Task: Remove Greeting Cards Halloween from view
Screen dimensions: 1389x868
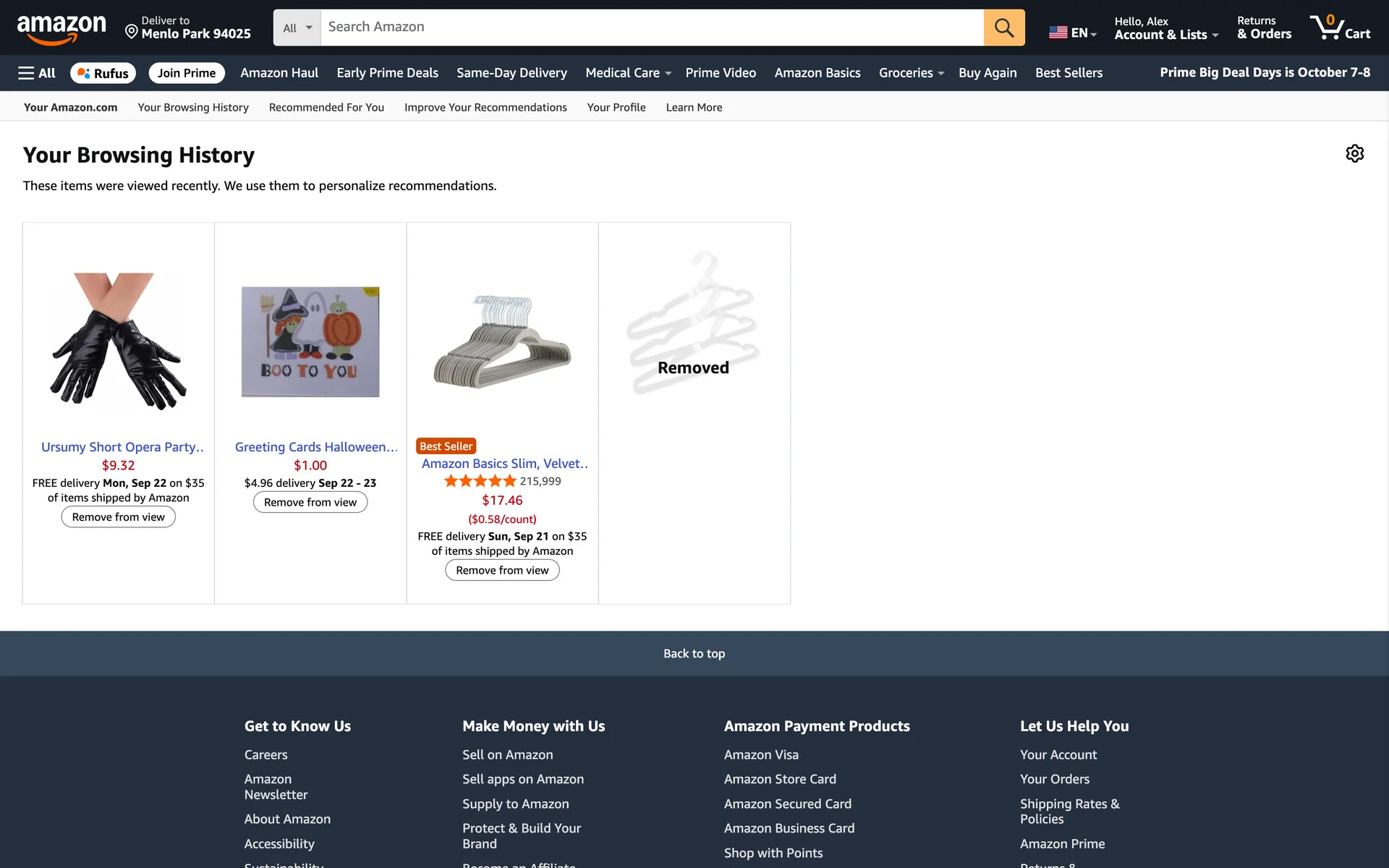Action: 310,502
